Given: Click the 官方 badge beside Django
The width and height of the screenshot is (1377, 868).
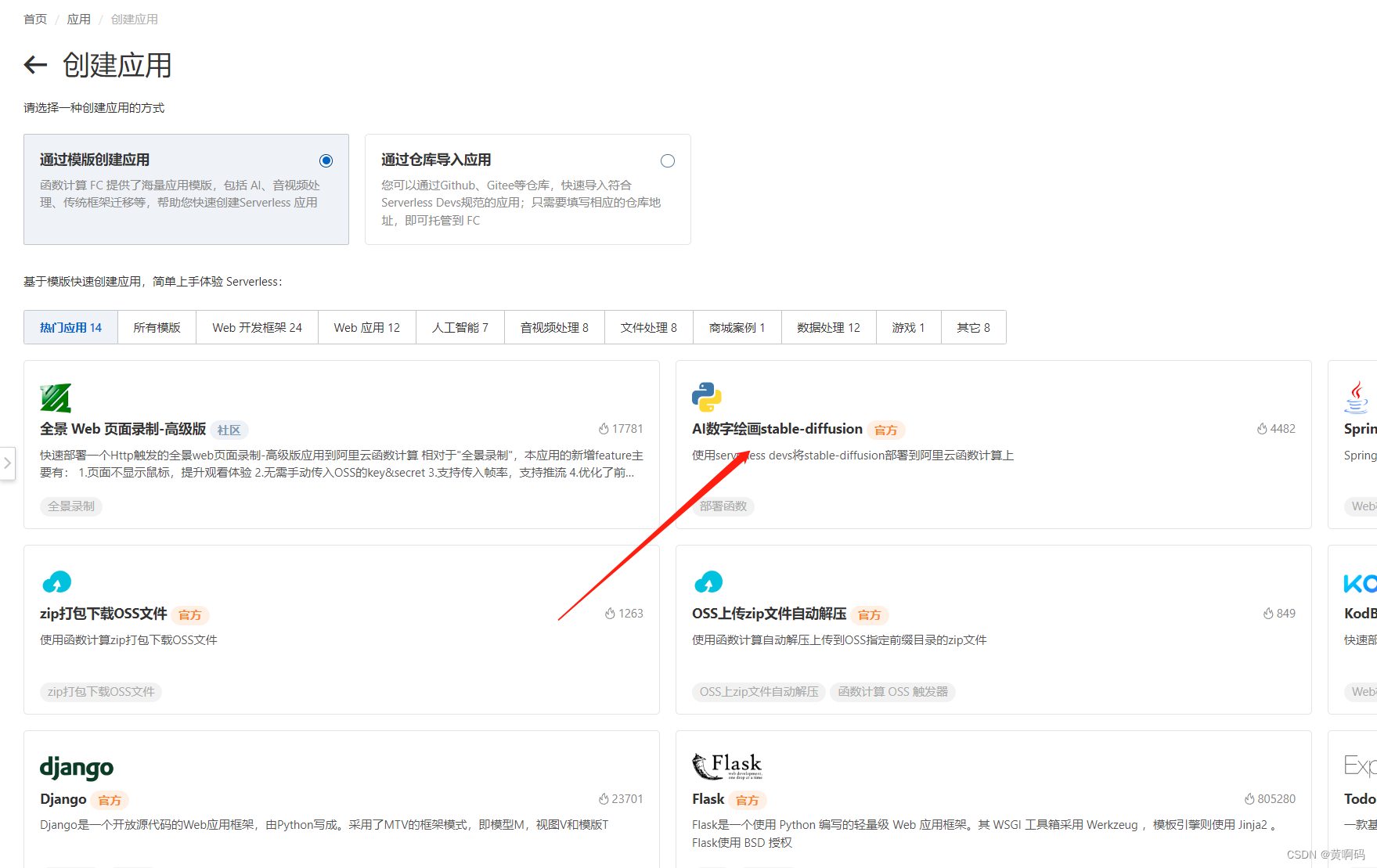Looking at the screenshot, I should 110,800.
